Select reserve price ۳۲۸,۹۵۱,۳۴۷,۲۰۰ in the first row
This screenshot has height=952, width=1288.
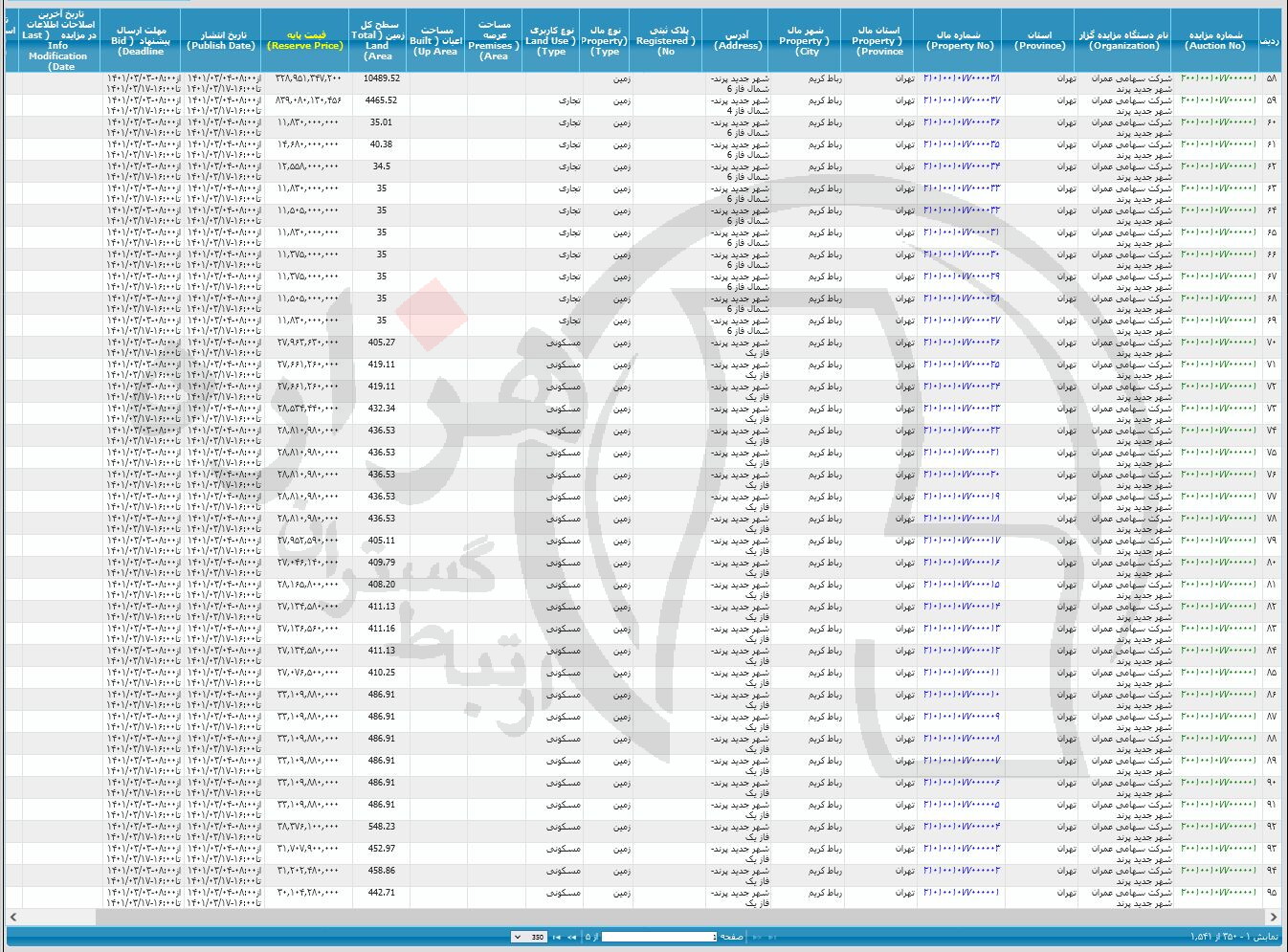pyautogui.click(x=307, y=78)
